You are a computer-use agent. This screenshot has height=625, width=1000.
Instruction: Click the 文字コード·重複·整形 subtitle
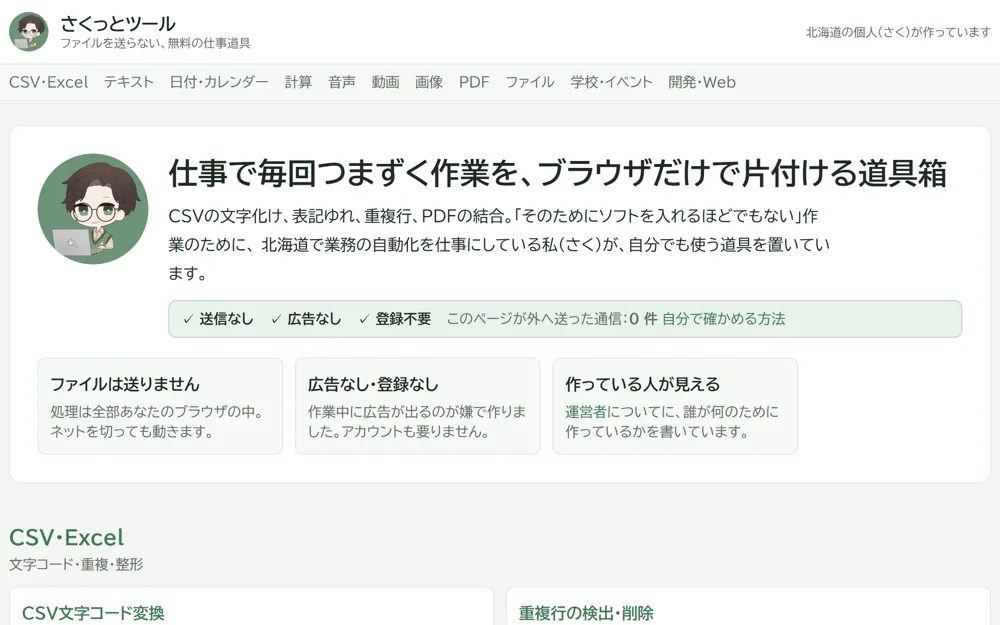pyautogui.click(x=76, y=564)
